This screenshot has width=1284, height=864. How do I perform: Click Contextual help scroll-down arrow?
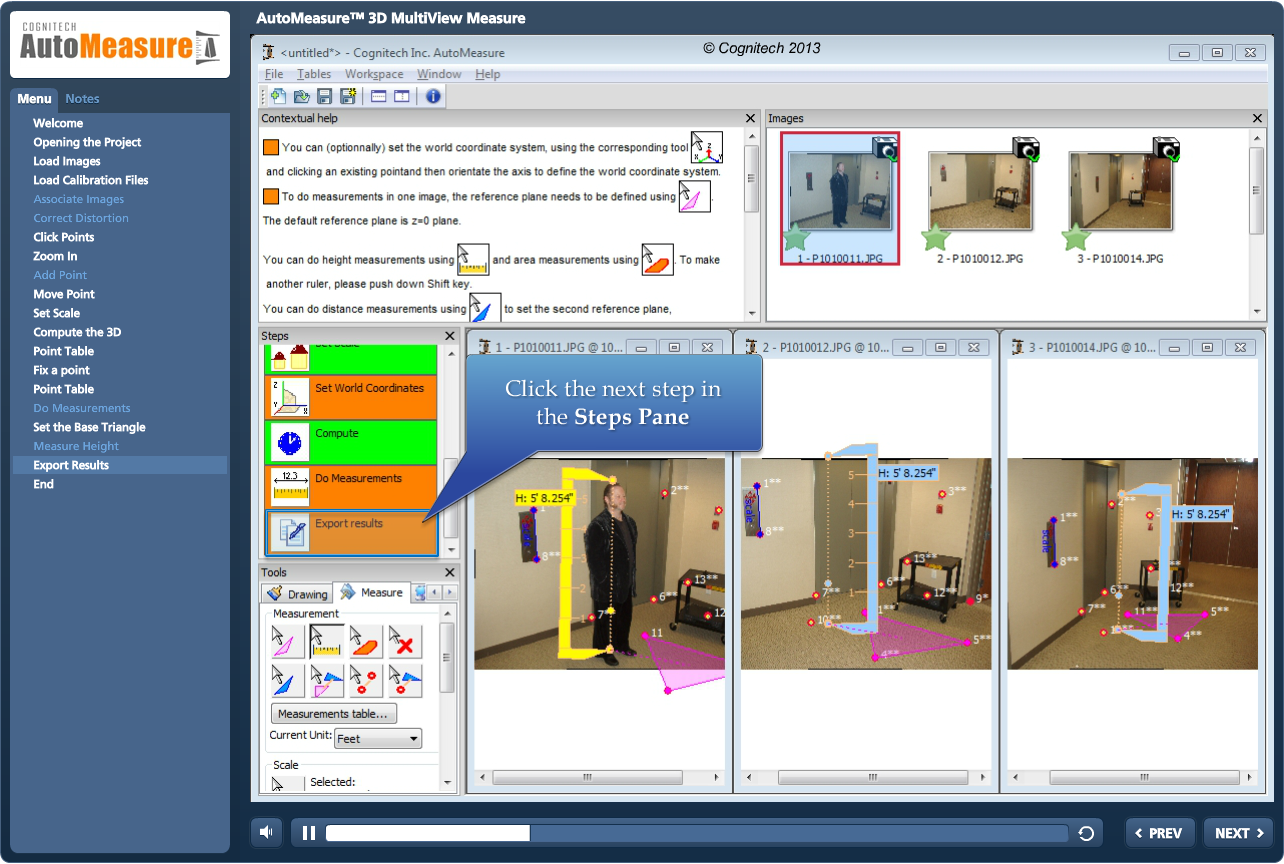click(751, 315)
